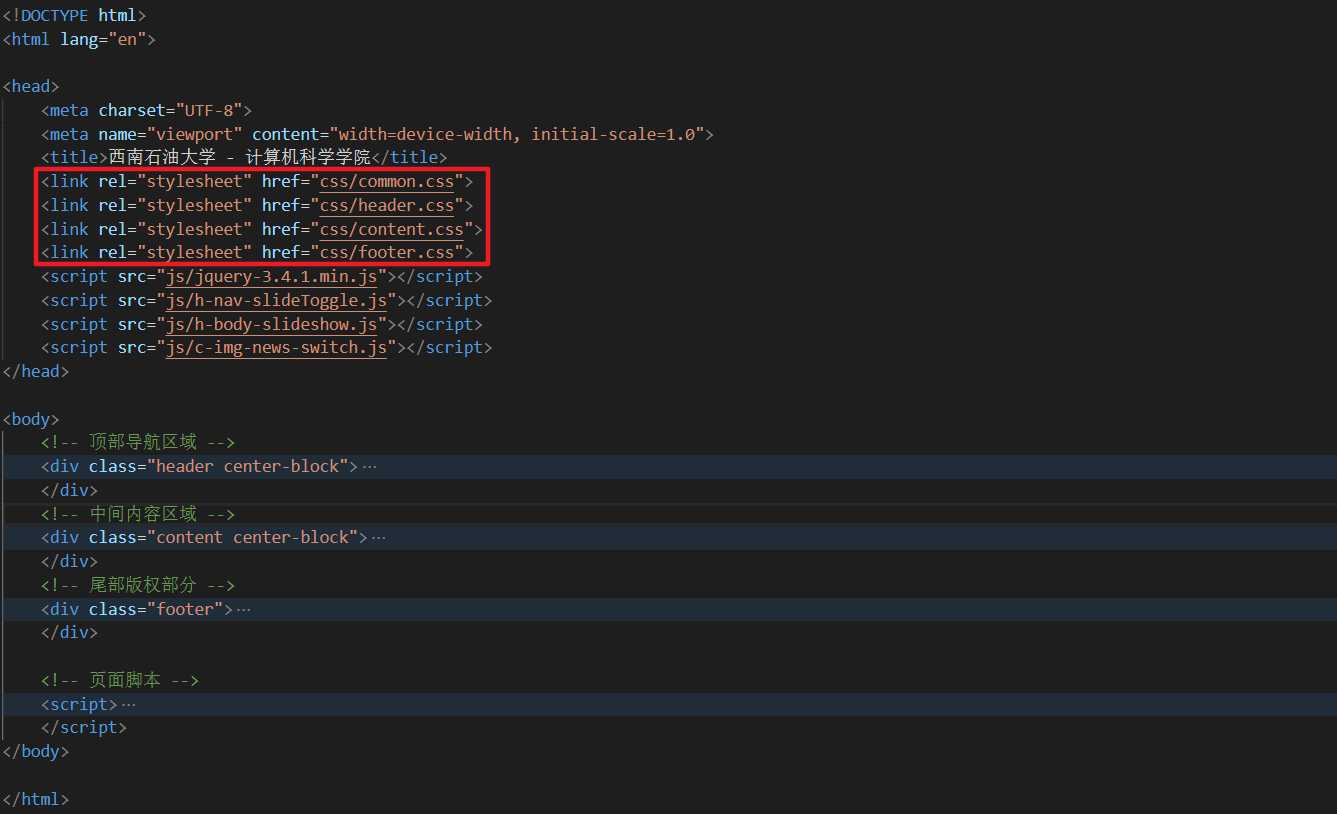Open js/c-img-news-switch.js script path

coord(276,347)
